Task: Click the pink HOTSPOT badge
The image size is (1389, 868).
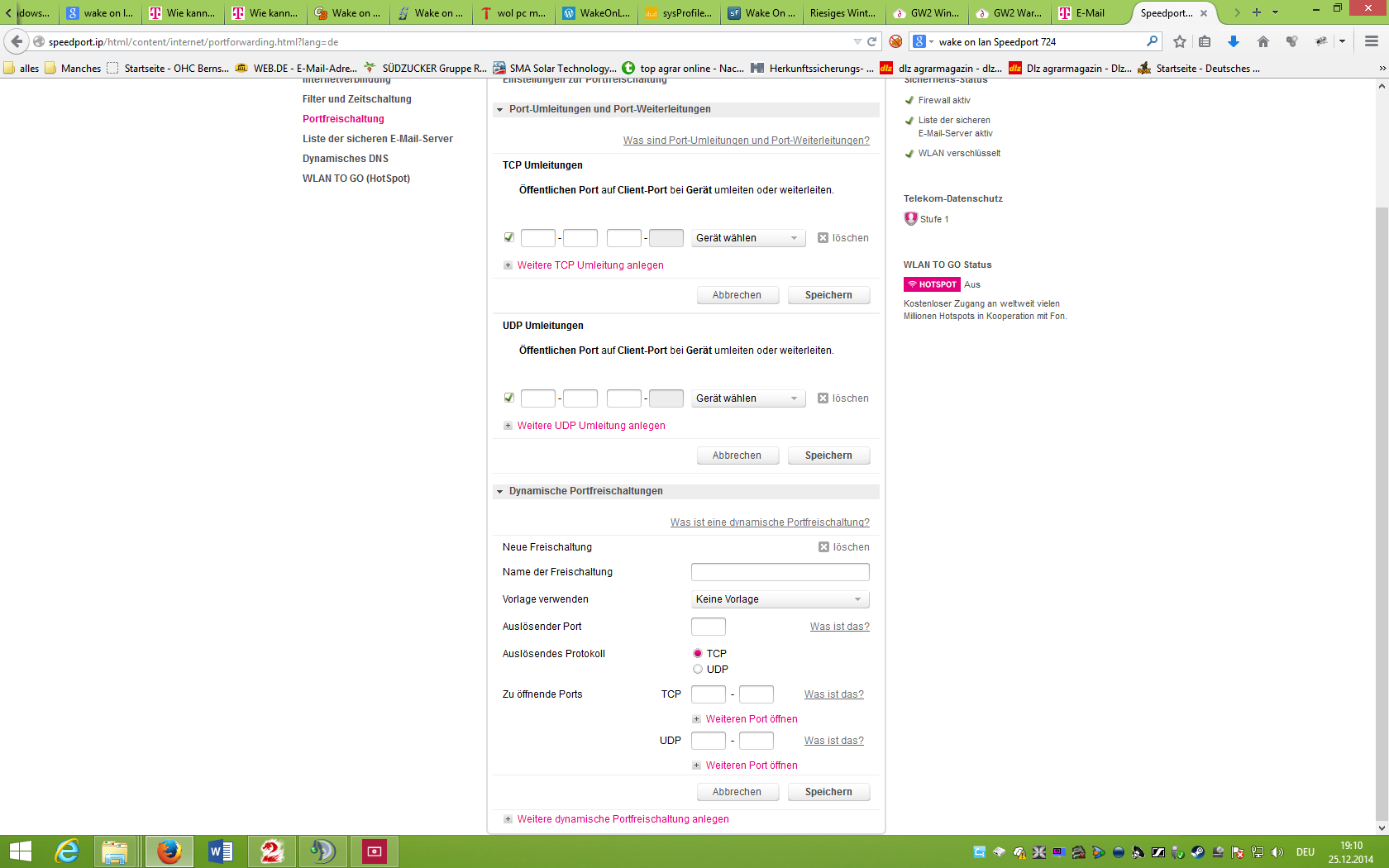Action: coord(932,284)
